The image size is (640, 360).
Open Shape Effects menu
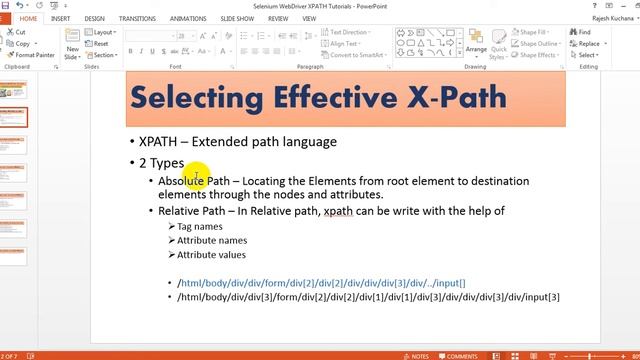(536, 55)
